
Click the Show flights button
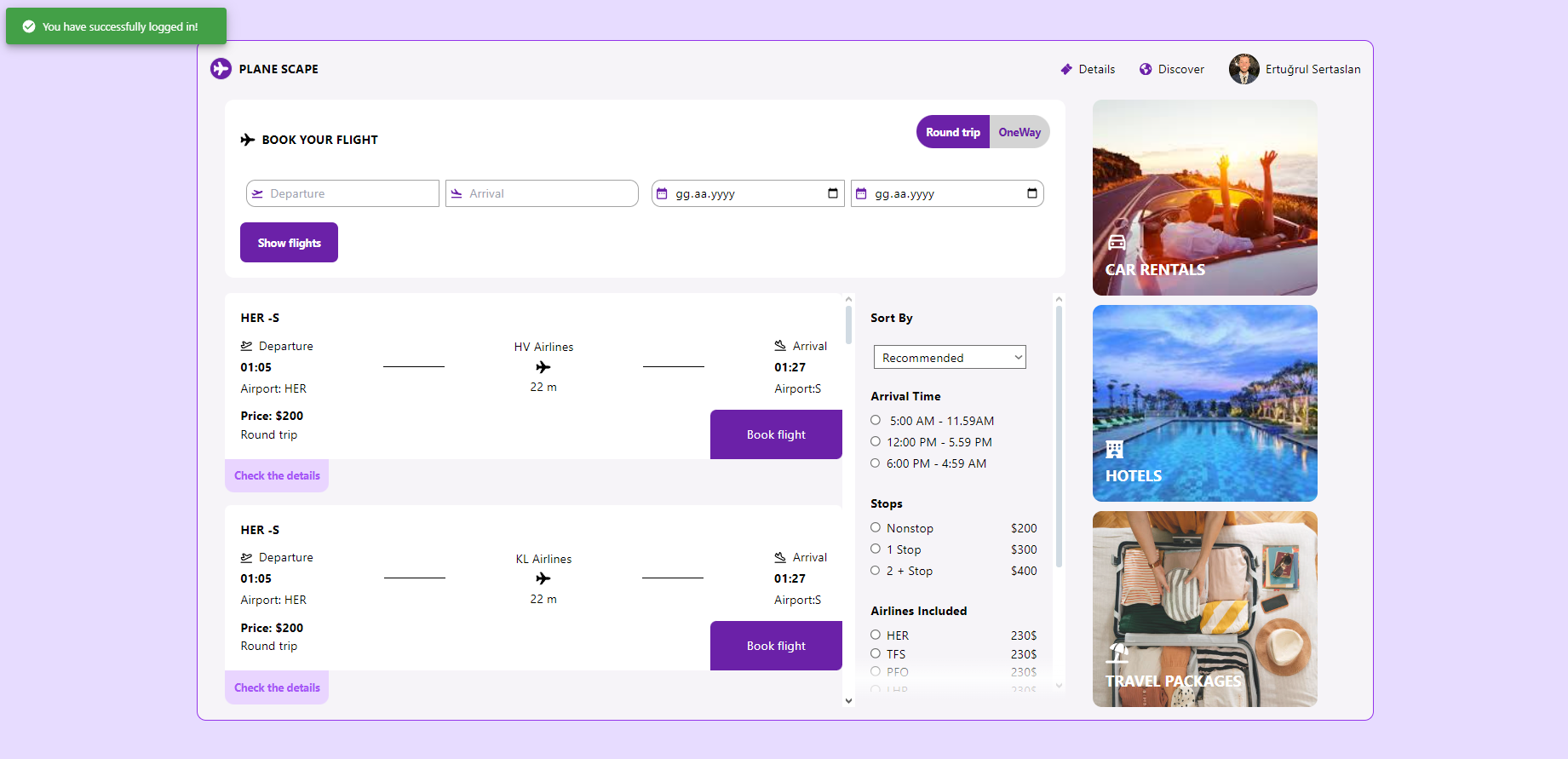(289, 243)
